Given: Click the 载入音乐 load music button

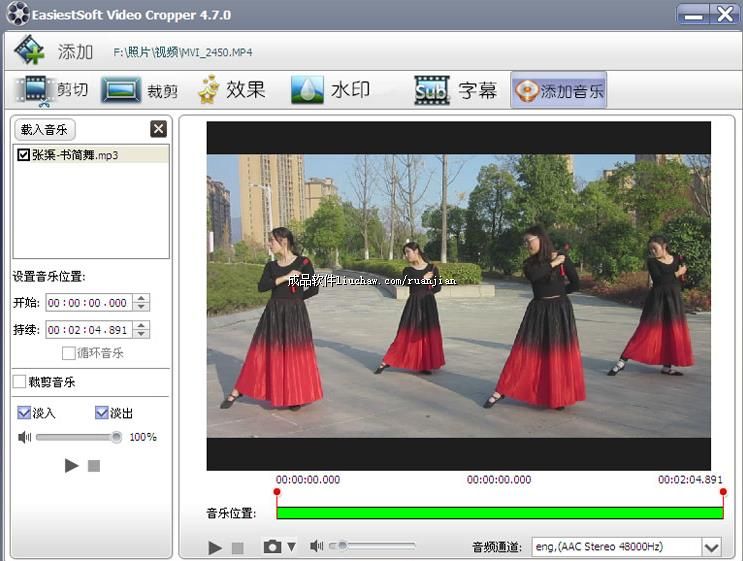Looking at the screenshot, I should [45, 129].
